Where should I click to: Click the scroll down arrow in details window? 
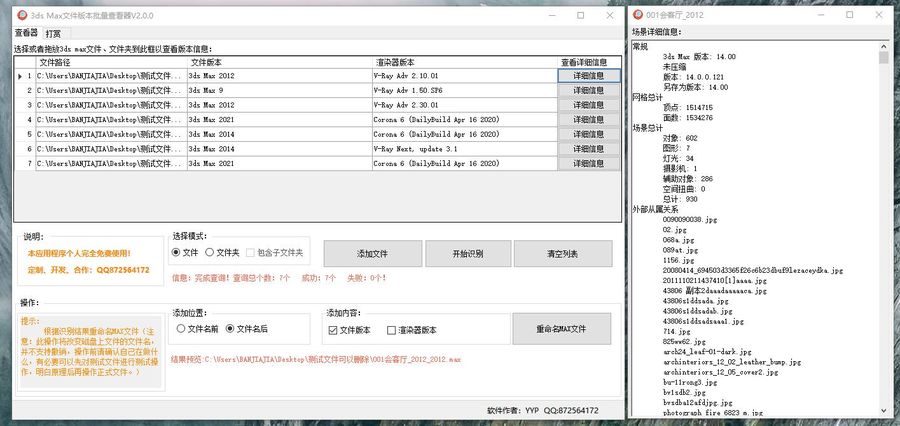[x=883, y=410]
